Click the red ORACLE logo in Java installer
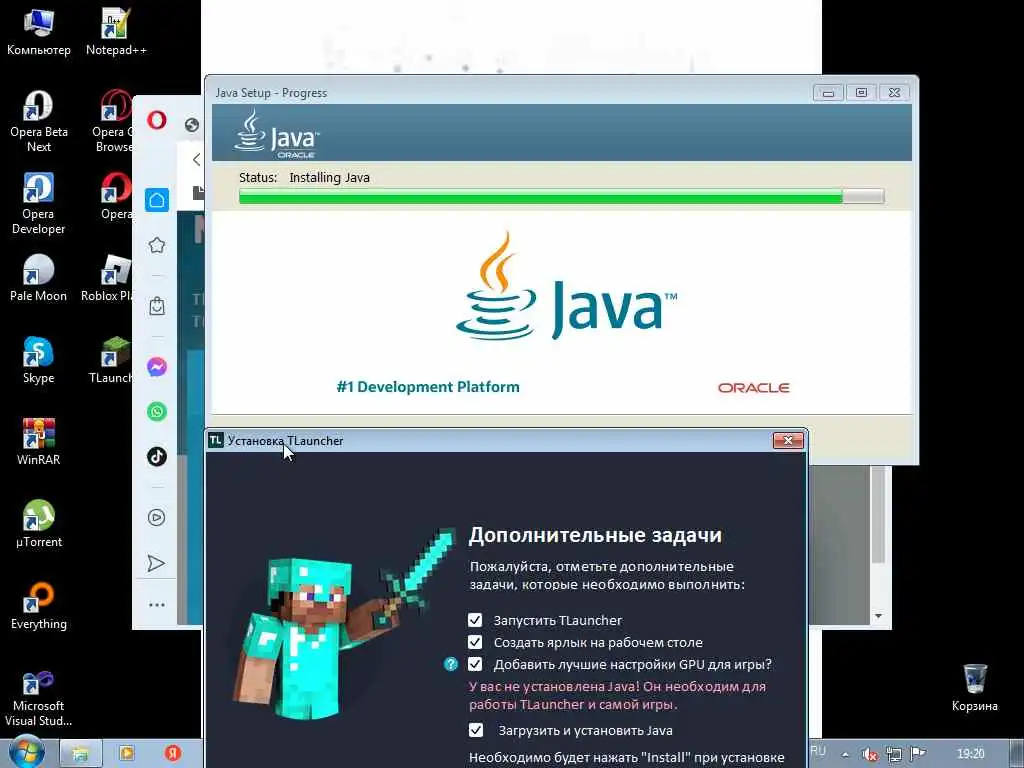The height and width of the screenshot is (768, 1024). pyautogui.click(x=754, y=388)
